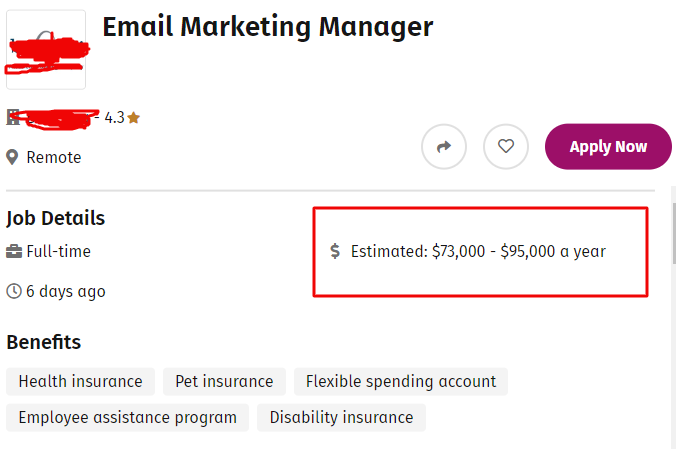Screen dimensions: 676x449
Task: Click the gold rating star icon
Action: [x=134, y=117]
